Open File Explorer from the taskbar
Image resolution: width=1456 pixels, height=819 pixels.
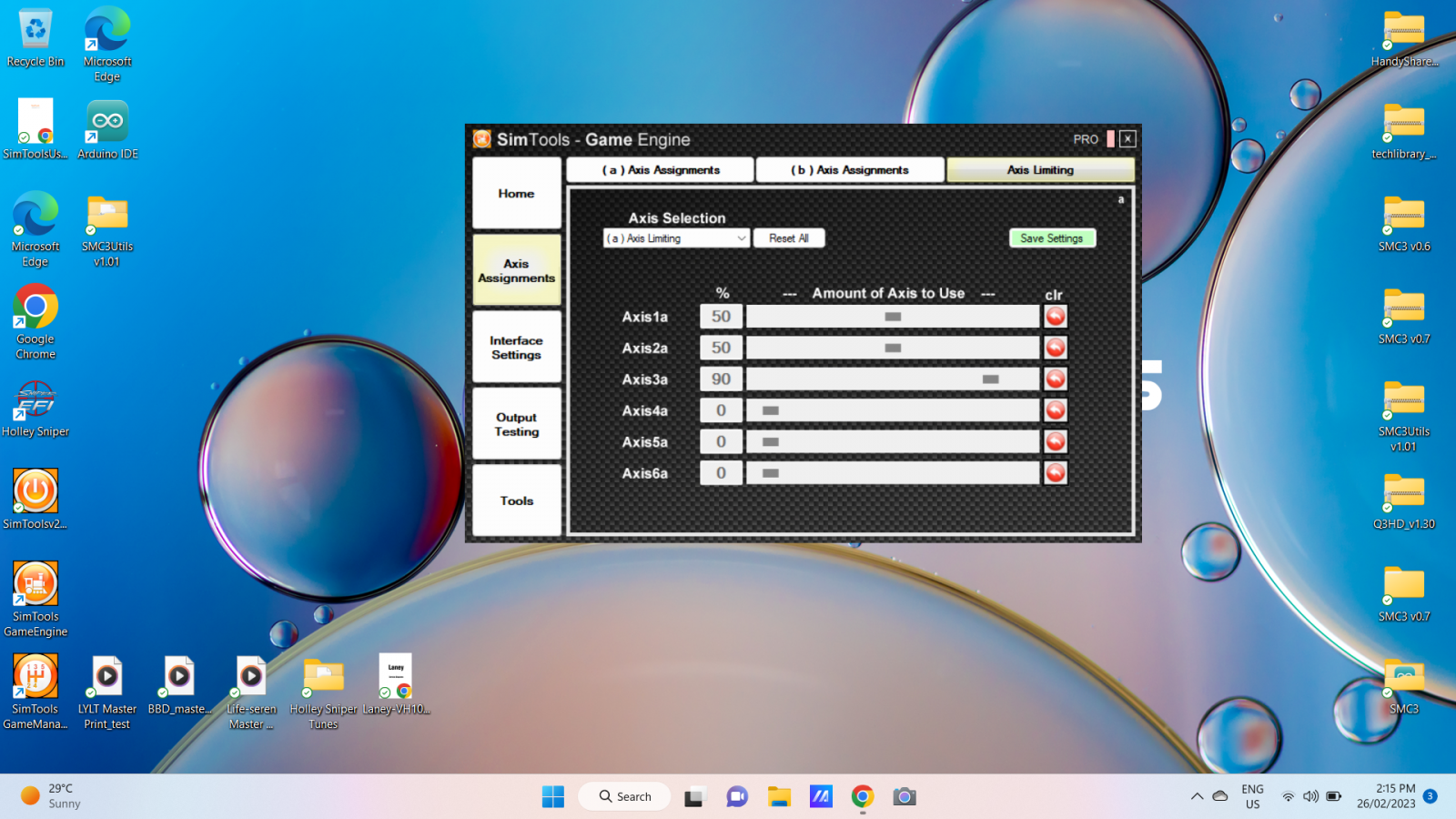coord(779,797)
